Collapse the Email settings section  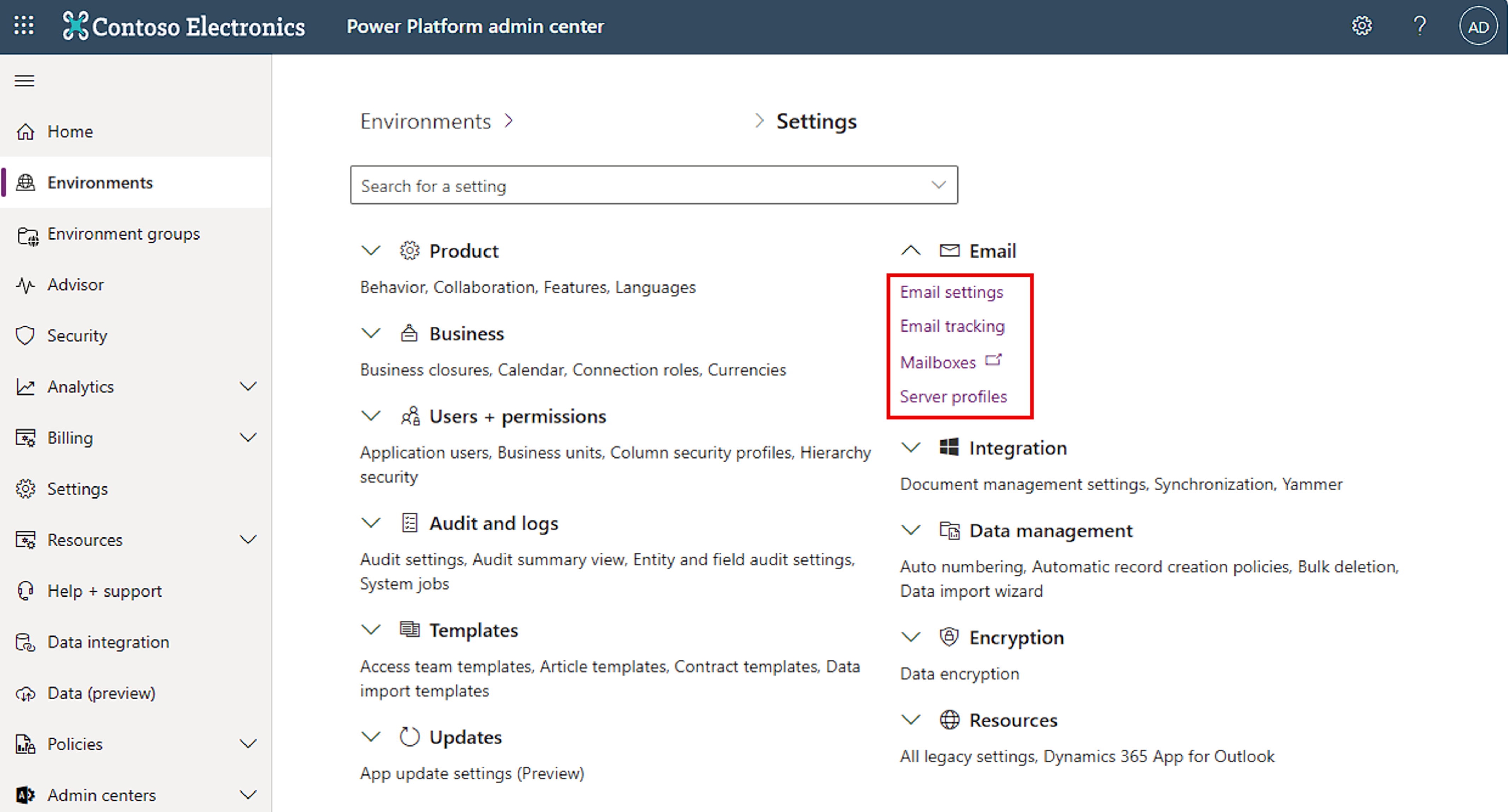pyautogui.click(x=910, y=250)
